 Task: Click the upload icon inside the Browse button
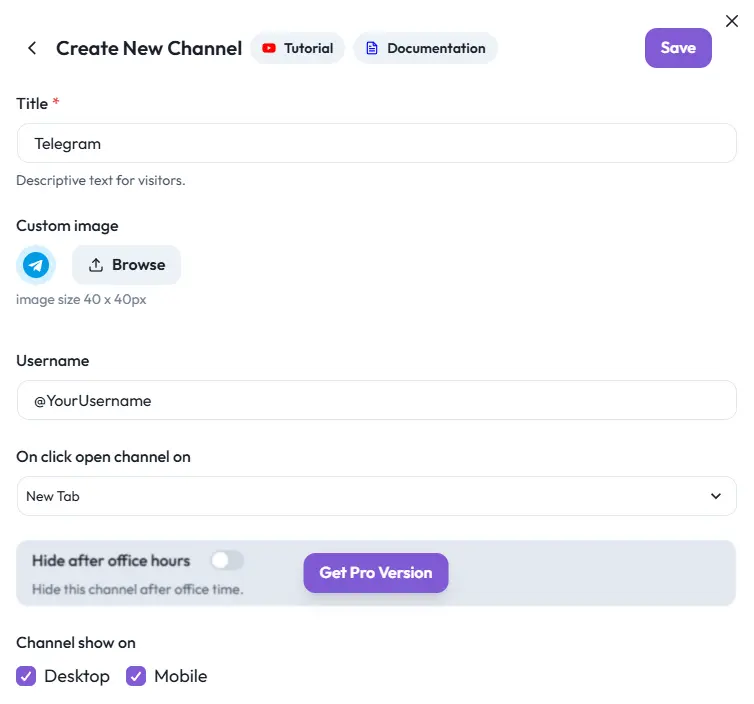(96, 265)
